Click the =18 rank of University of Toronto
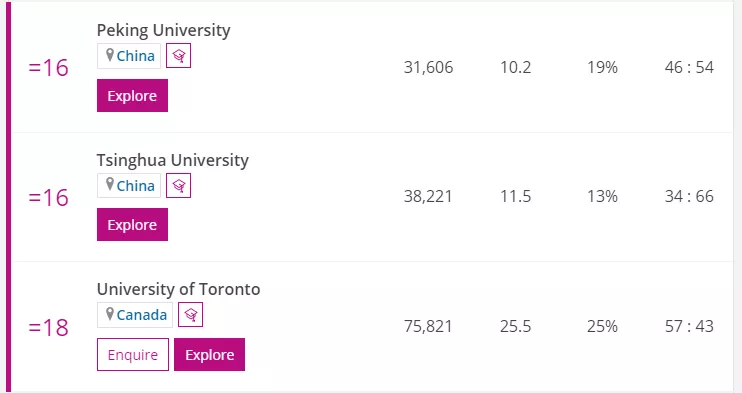The height and width of the screenshot is (393, 742). point(49,327)
